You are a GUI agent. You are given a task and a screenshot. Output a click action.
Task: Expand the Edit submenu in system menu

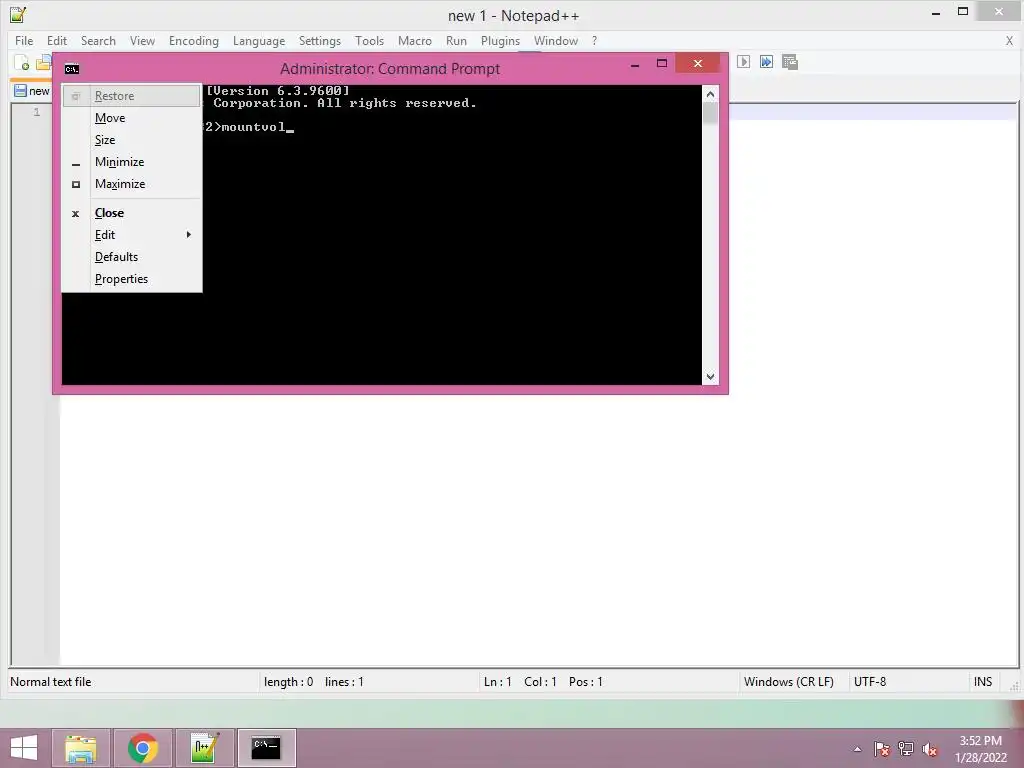click(x=132, y=234)
